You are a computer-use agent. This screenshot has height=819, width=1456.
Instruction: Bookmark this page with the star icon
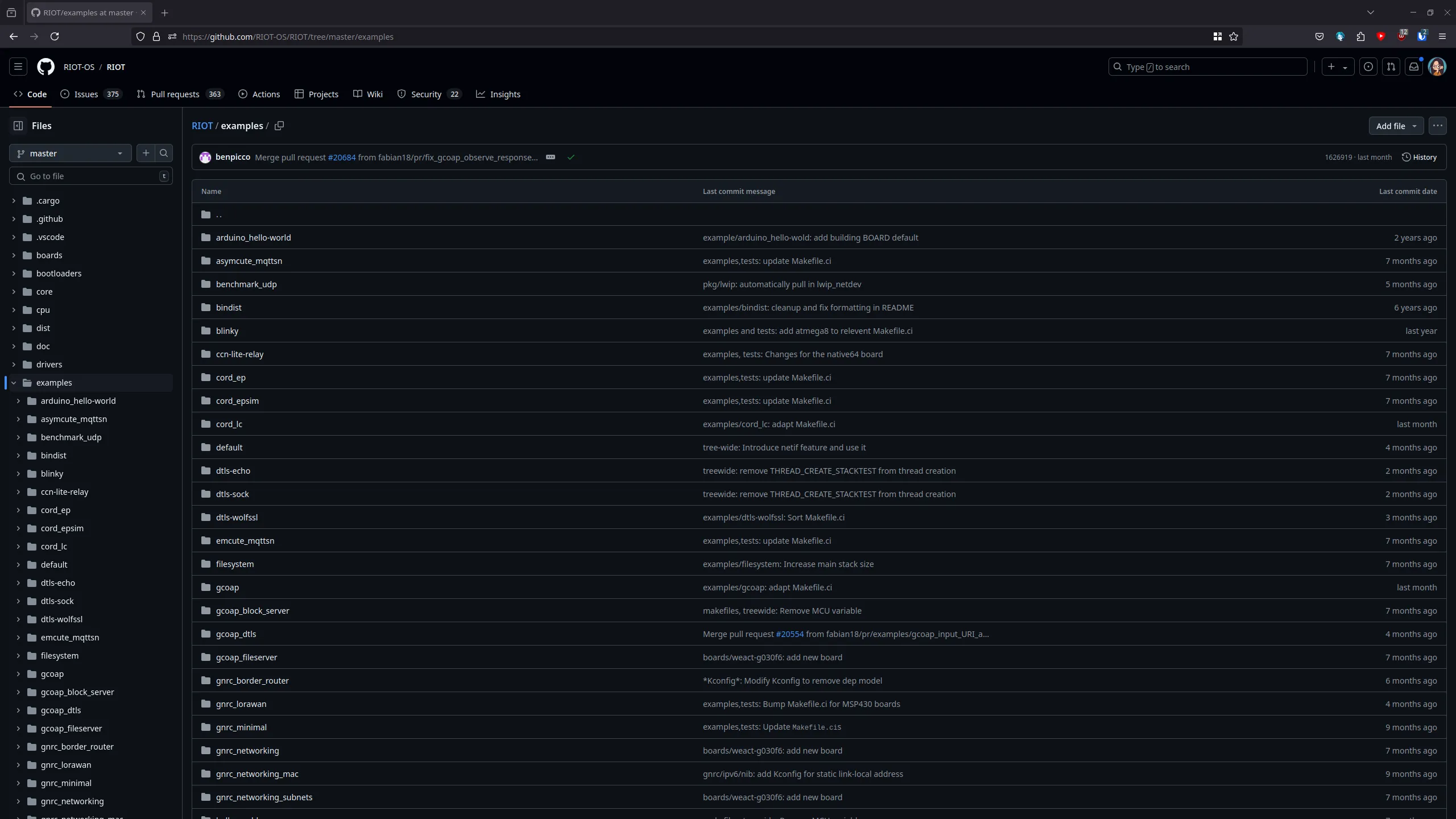pyautogui.click(x=1234, y=36)
